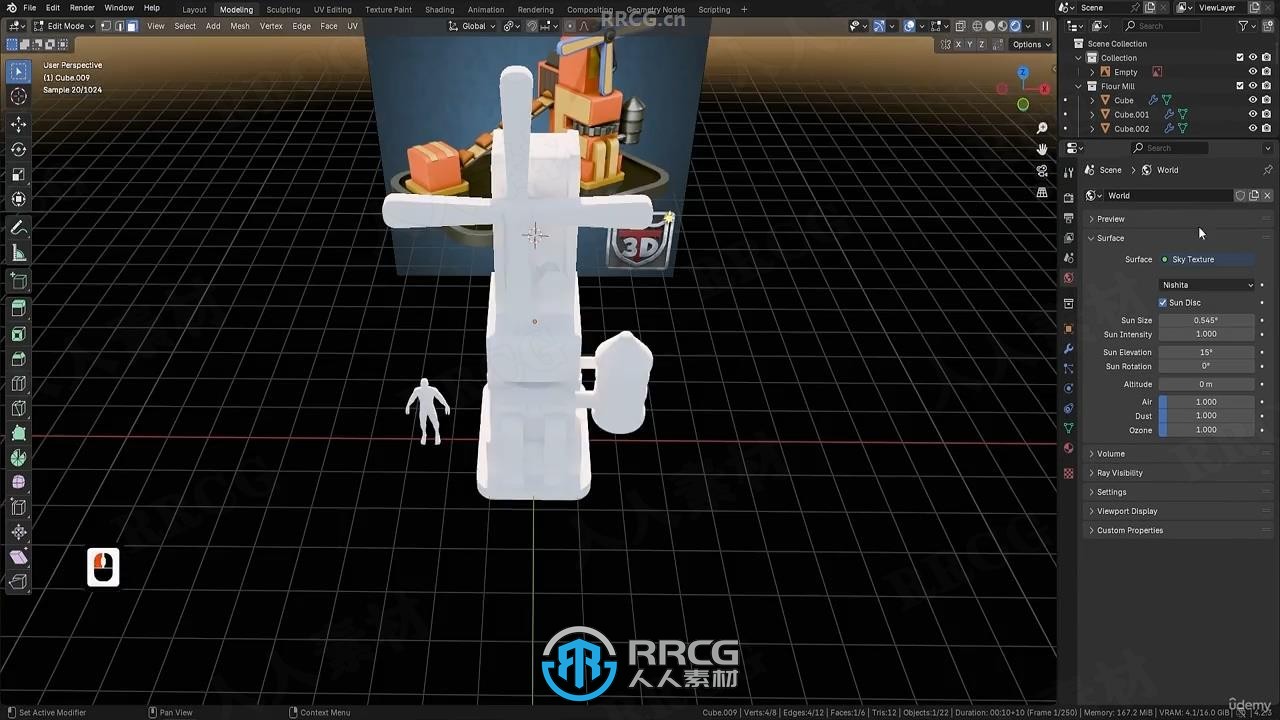Expand the Volume panel
This screenshot has width=1280, height=720.
(1110, 454)
